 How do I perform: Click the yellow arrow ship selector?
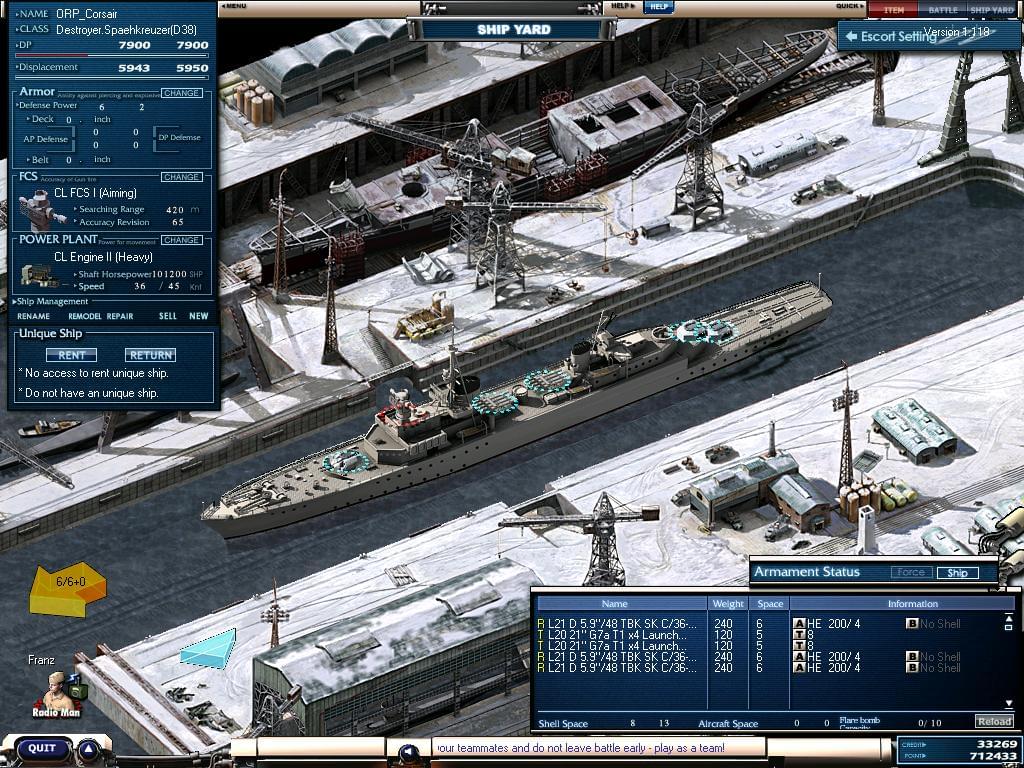(65, 590)
